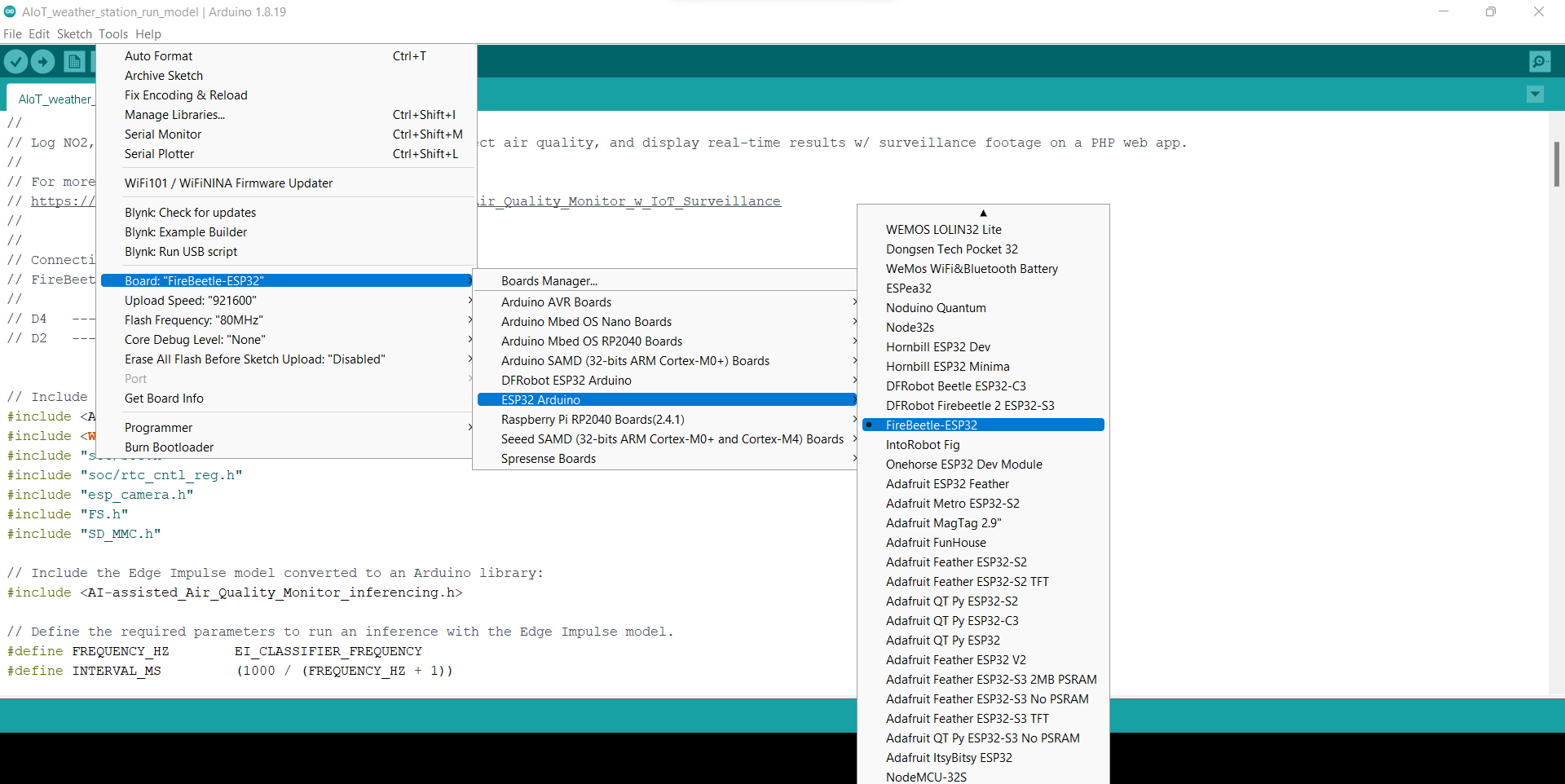1565x784 pixels.
Task: Click the scroll-up triangle in boards list
Action: click(x=983, y=213)
